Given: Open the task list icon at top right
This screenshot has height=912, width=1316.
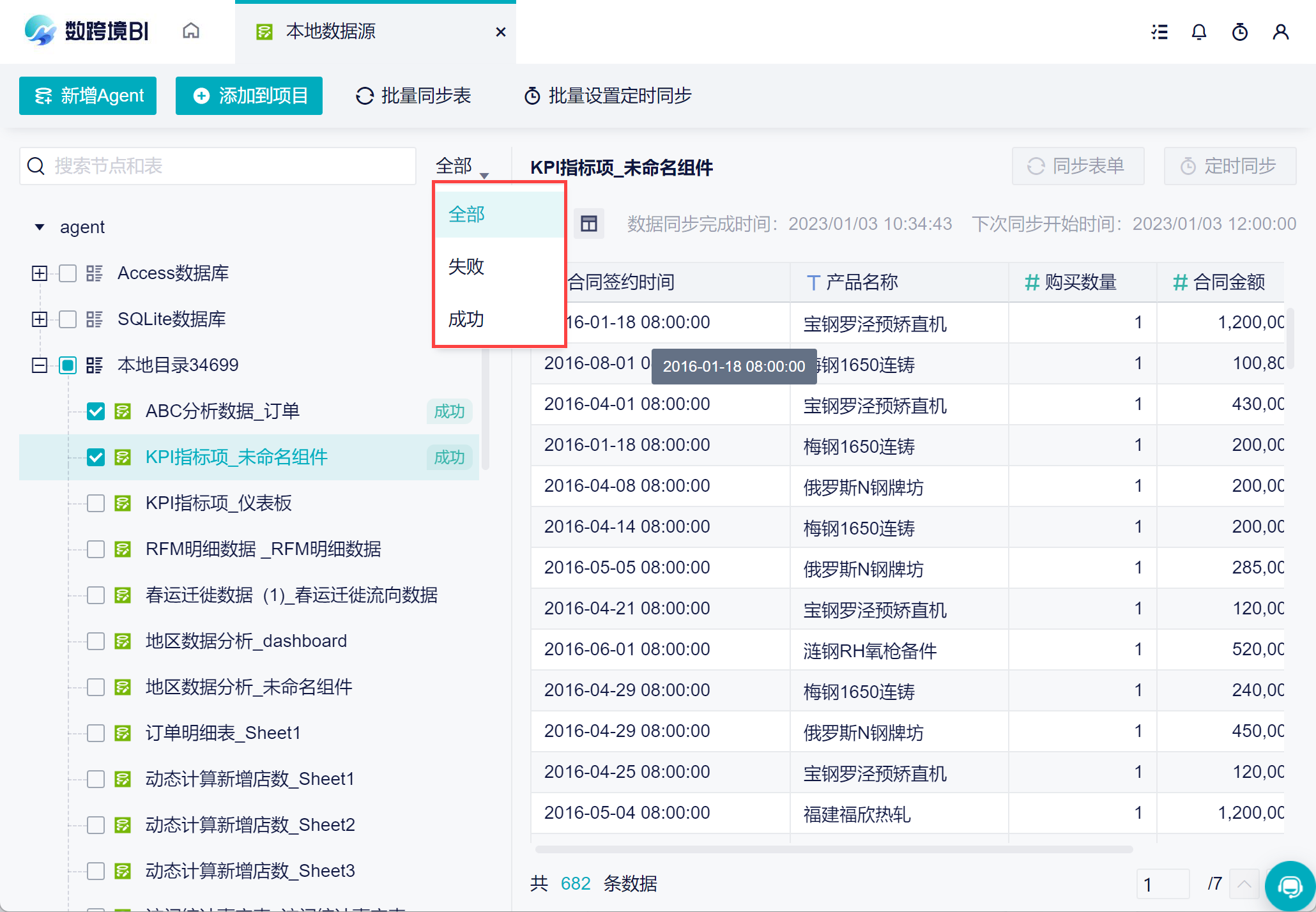Looking at the screenshot, I should (1159, 32).
